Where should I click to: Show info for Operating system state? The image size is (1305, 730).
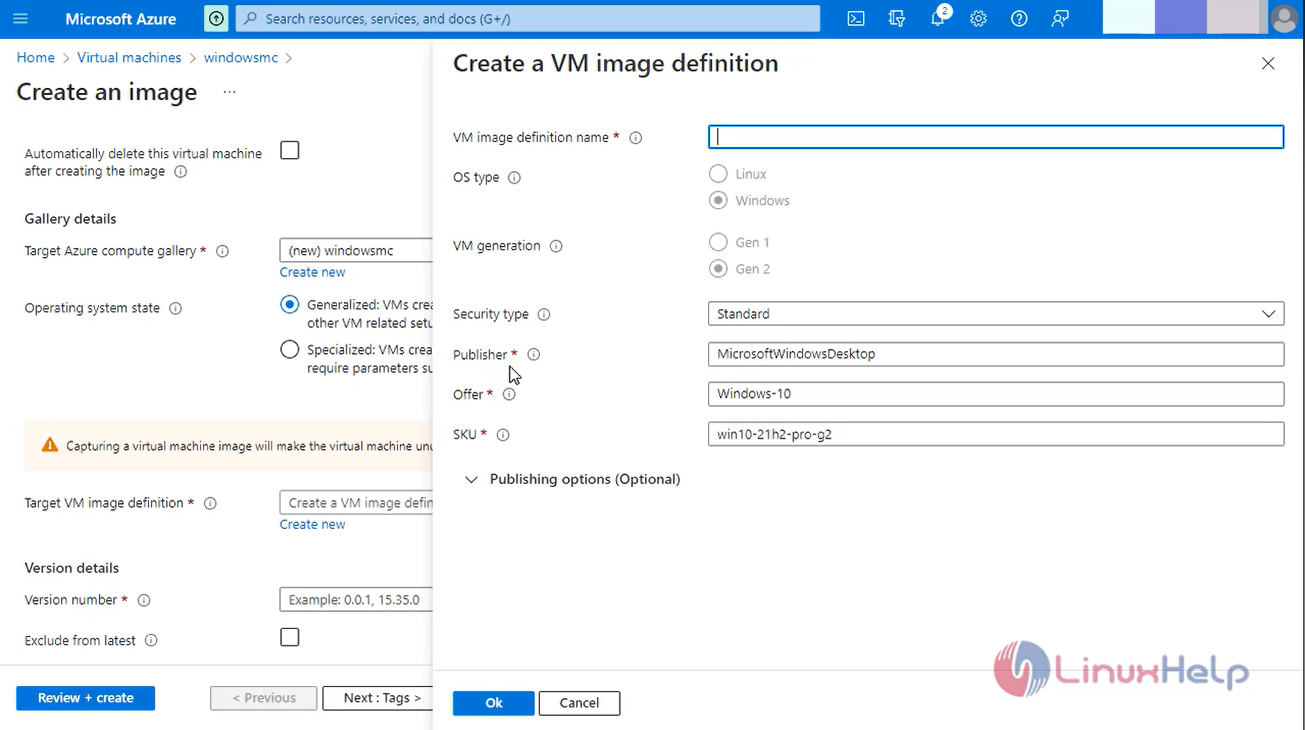tap(175, 308)
